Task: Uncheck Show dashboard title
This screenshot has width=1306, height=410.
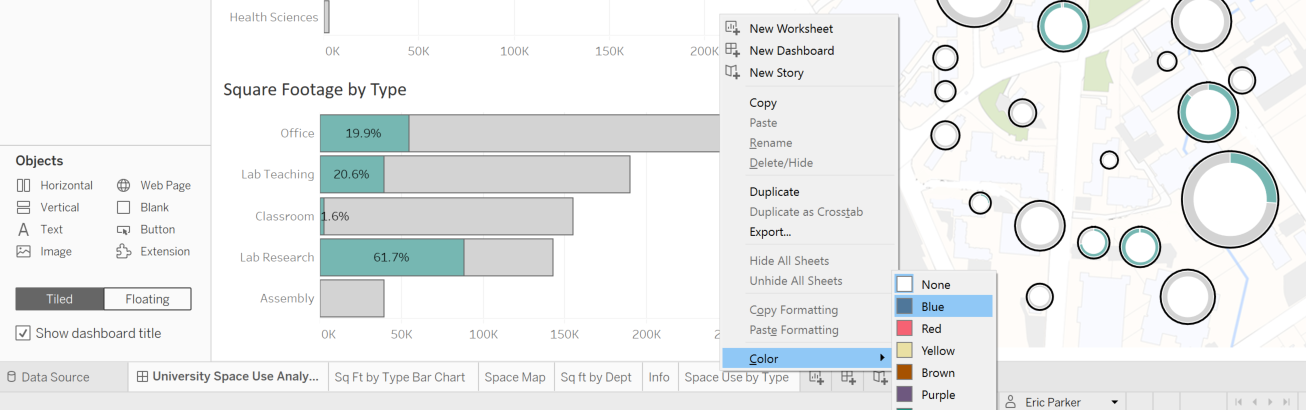Action: 23,333
